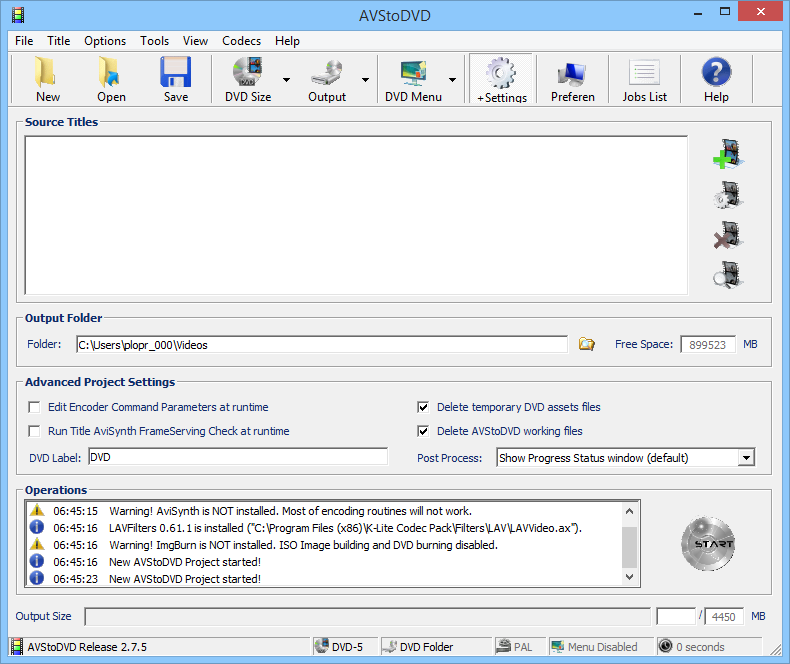The image size is (790, 664).
Task: Expand DVD Size dropdown arrow
Action: 286,80
